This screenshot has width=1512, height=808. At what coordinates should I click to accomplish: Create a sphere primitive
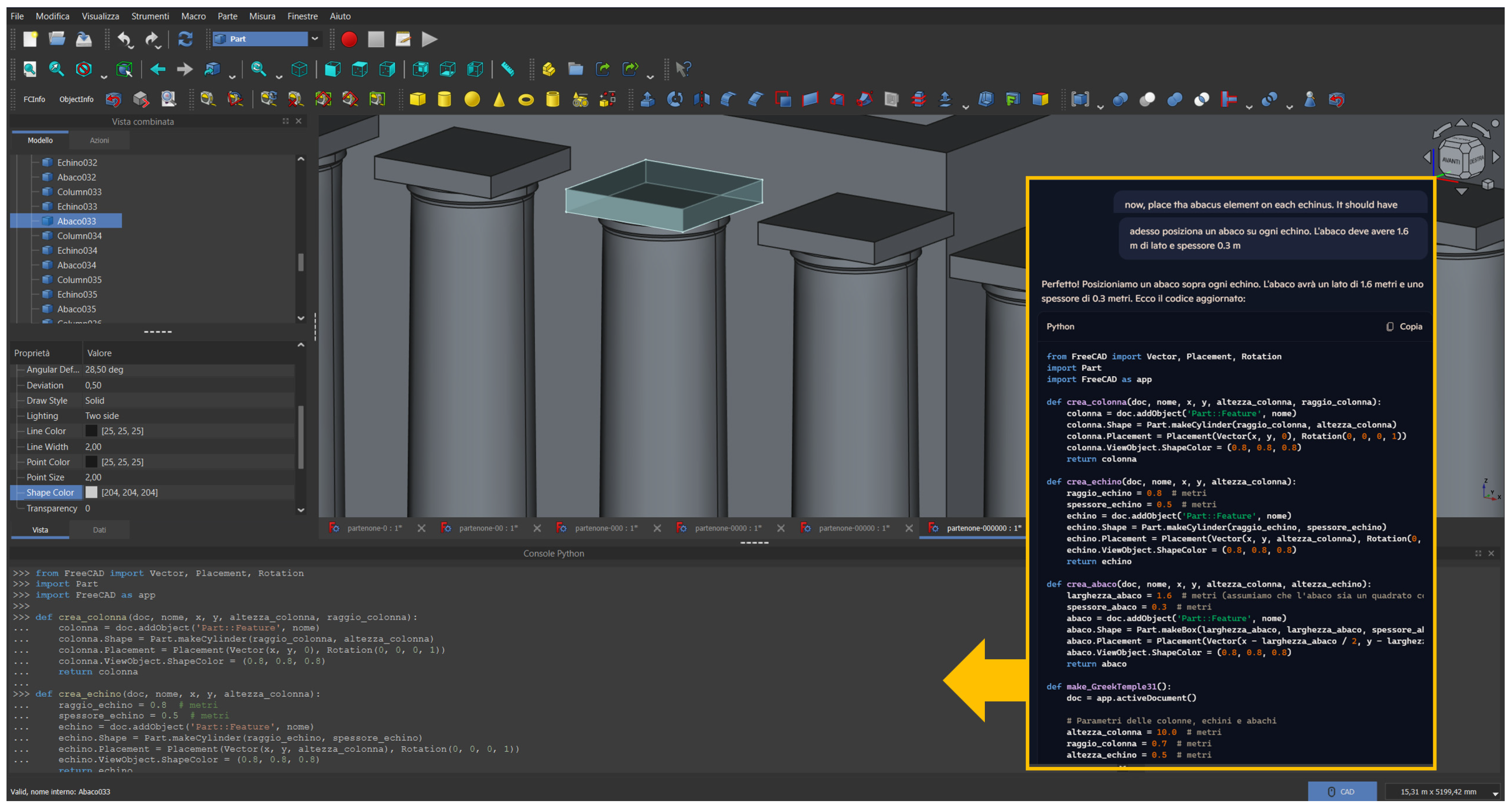pyautogui.click(x=472, y=99)
